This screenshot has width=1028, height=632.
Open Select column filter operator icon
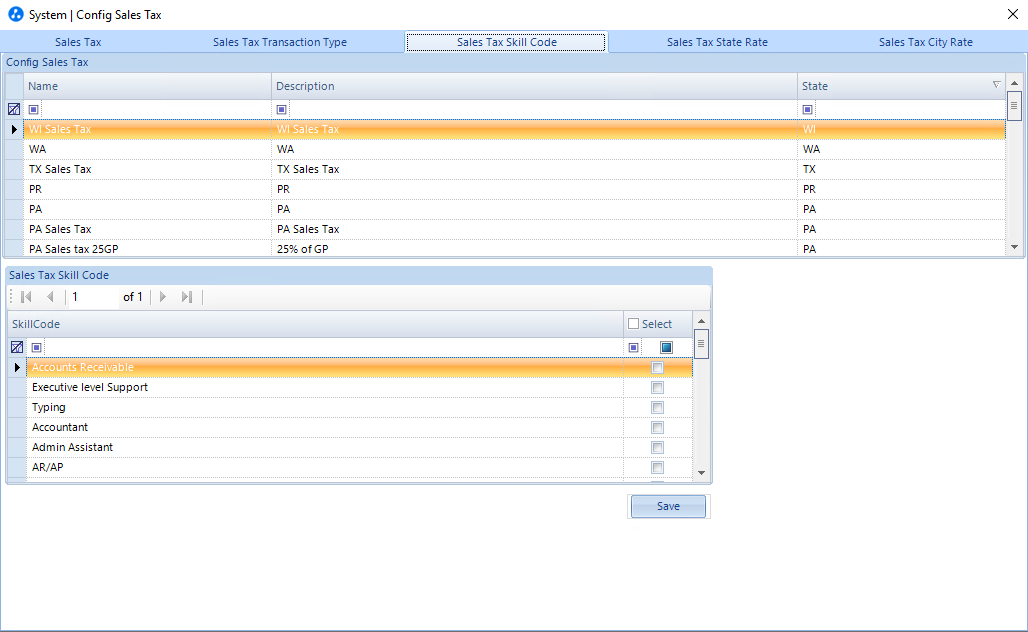tap(633, 347)
